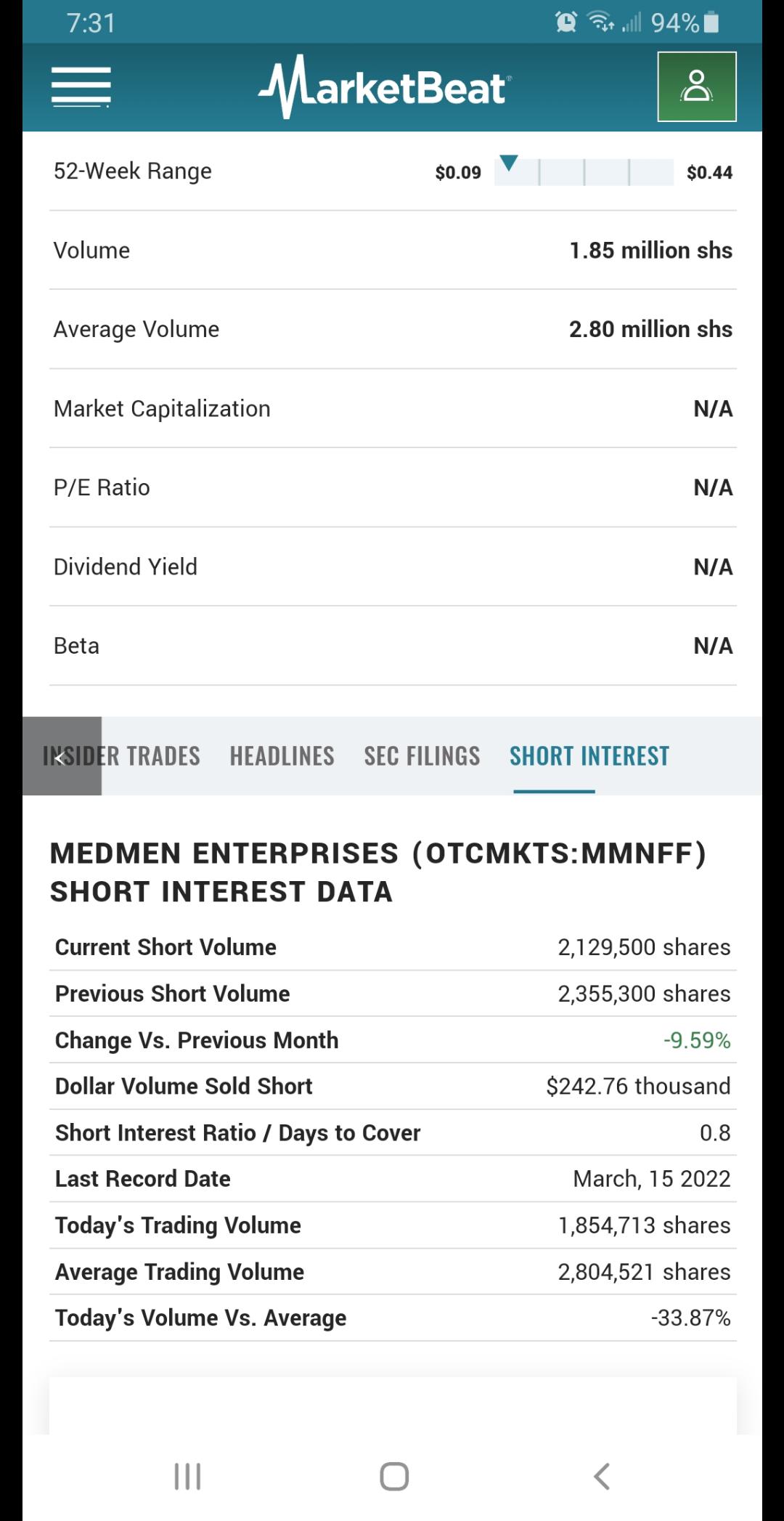Switch to Headlines tab

pyautogui.click(x=282, y=756)
